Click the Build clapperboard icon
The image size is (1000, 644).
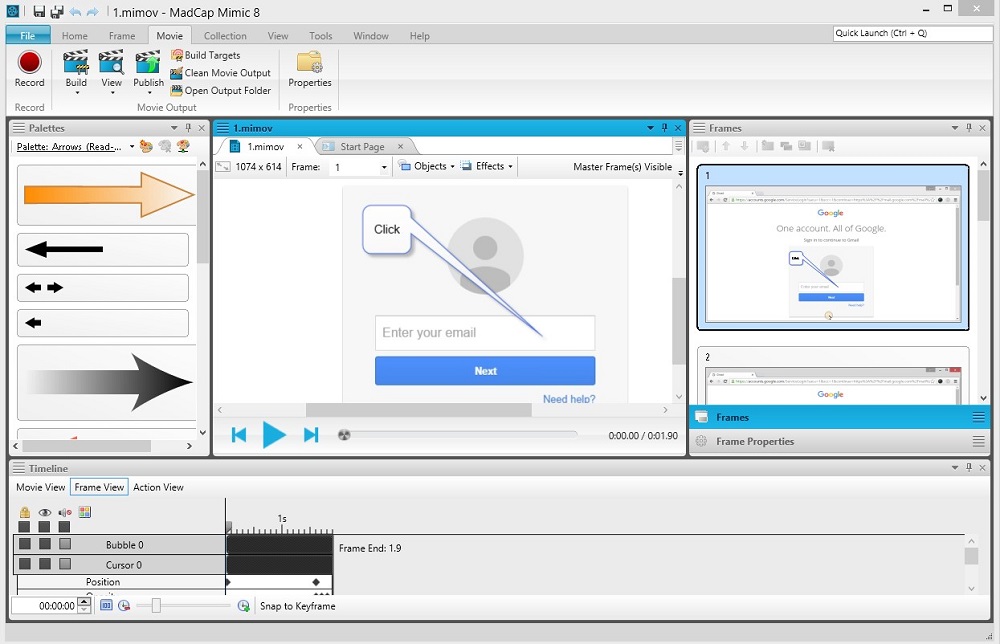75,62
